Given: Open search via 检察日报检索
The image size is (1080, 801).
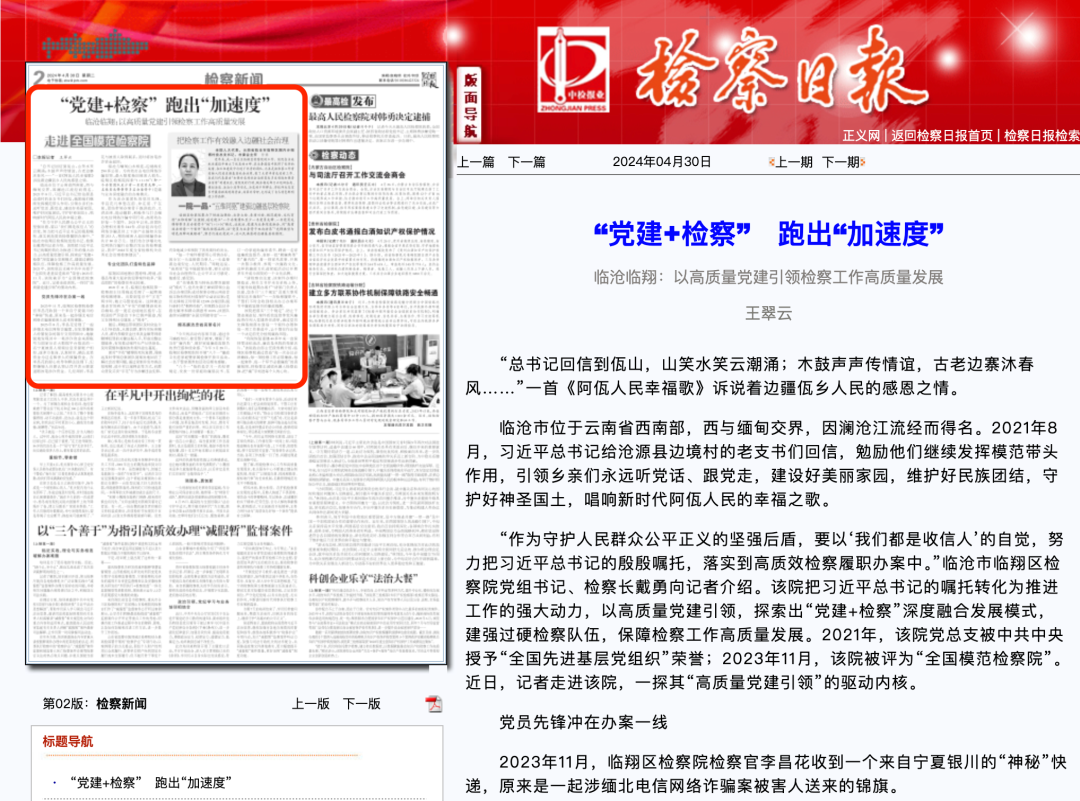Looking at the screenshot, I should click(x=1040, y=136).
